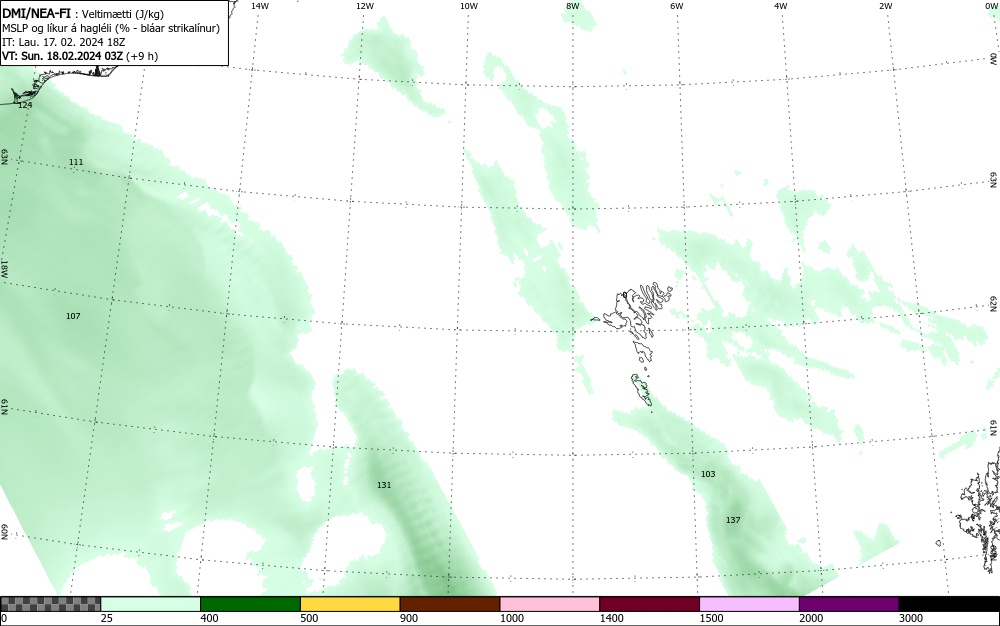The width and height of the screenshot is (1000, 626).
Task: Click the 14W longitude label
Action: click(260, 6)
